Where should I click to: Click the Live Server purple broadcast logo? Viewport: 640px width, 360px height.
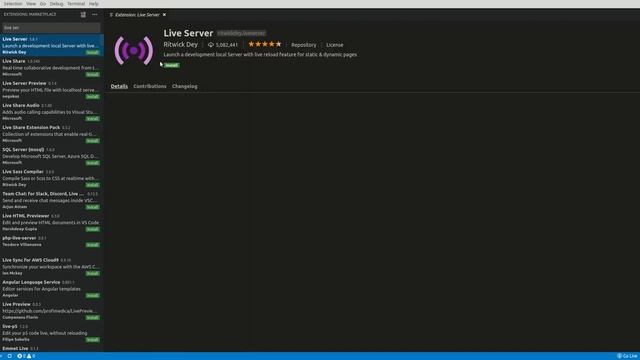[133, 51]
